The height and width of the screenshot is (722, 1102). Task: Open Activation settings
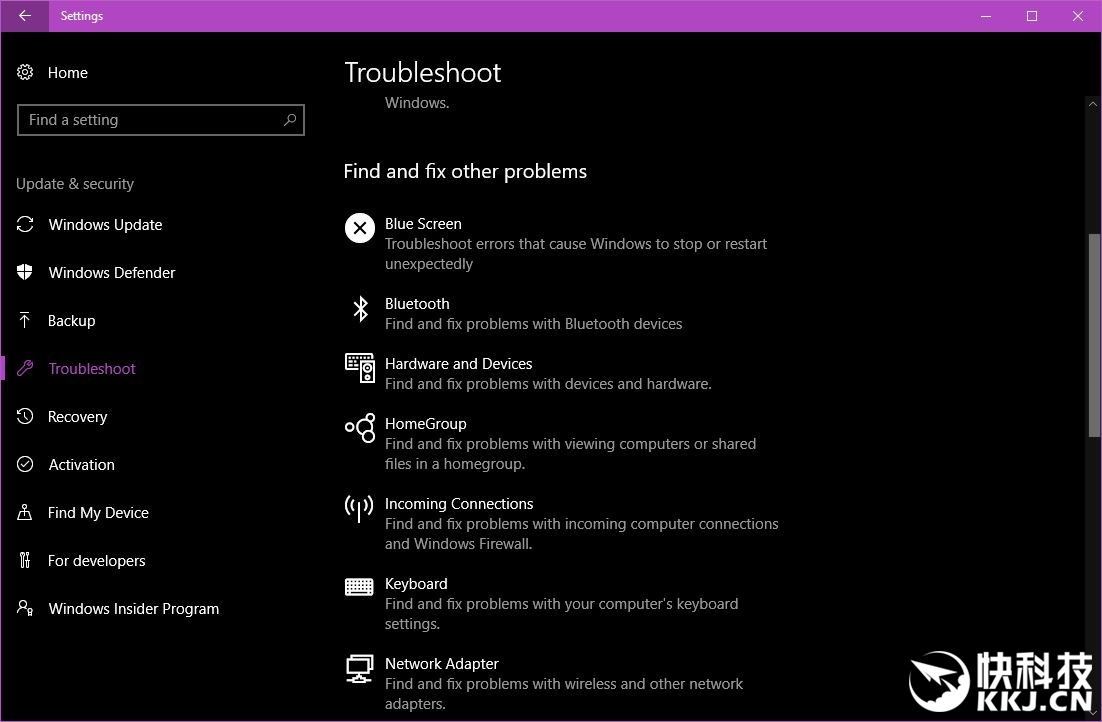pyautogui.click(x=81, y=465)
